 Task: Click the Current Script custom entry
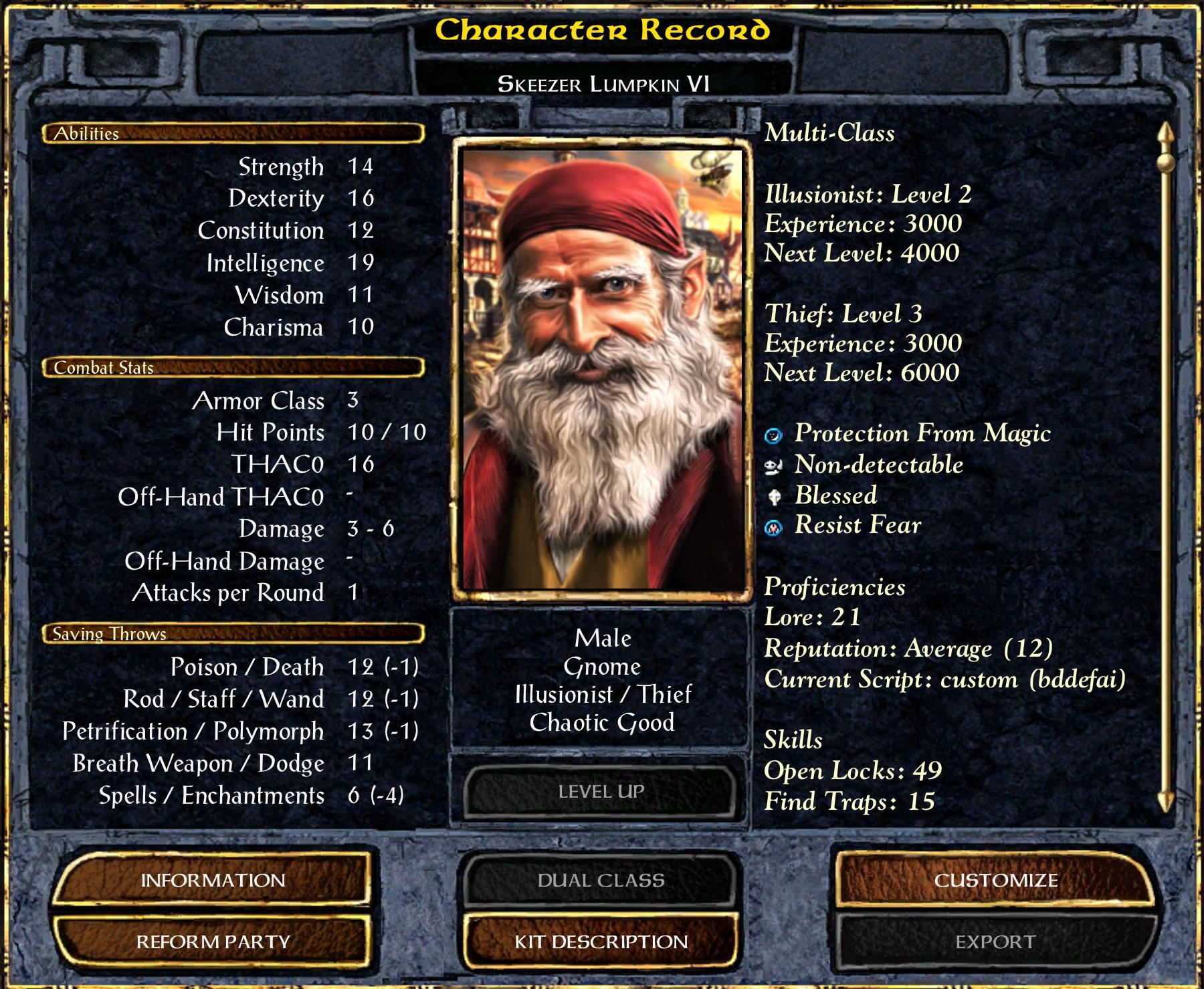tap(944, 679)
